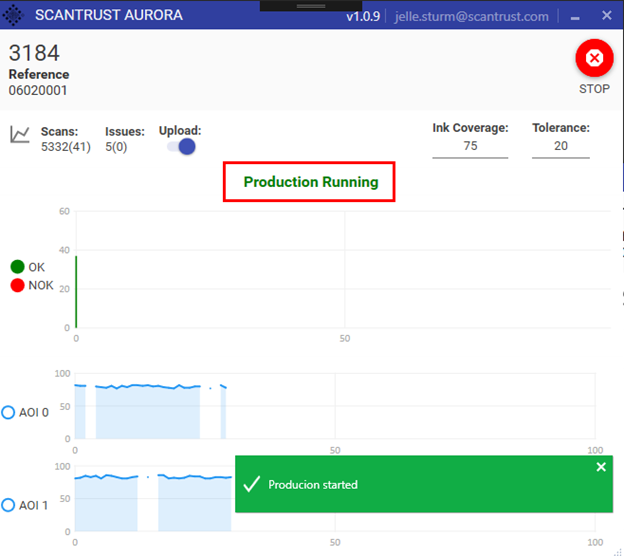Screen dimensions: 625x556
Task: Click the Issues count 5(0)
Action: click(x=116, y=147)
